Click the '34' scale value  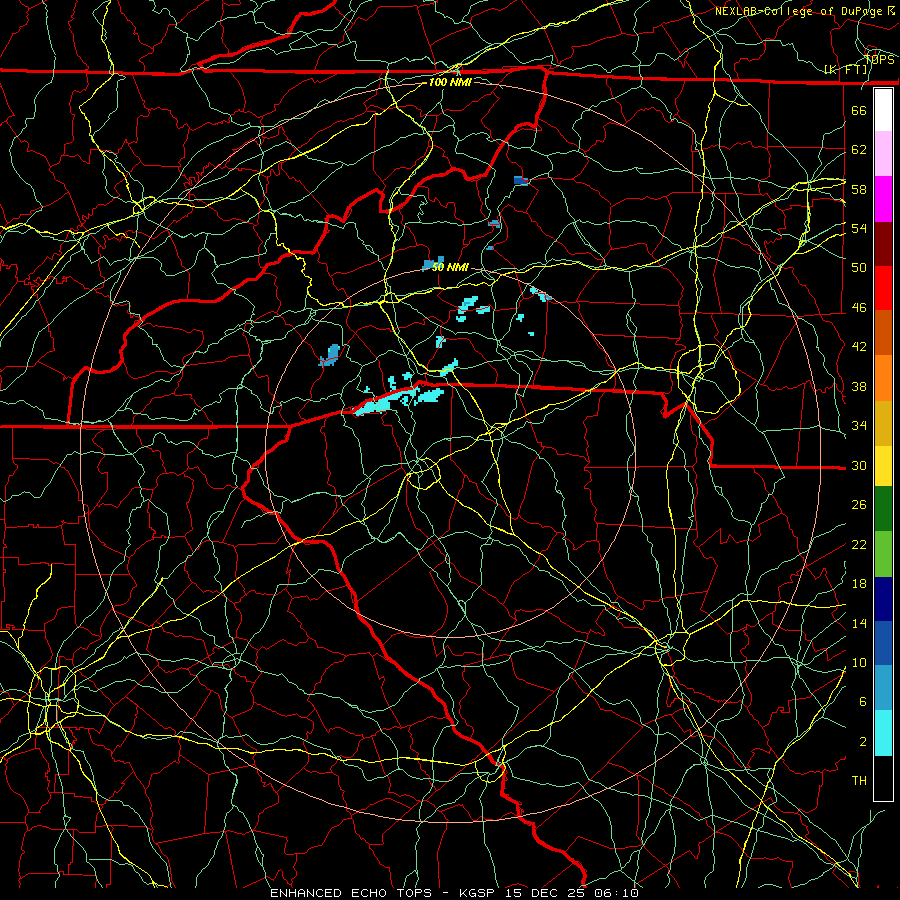point(859,426)
